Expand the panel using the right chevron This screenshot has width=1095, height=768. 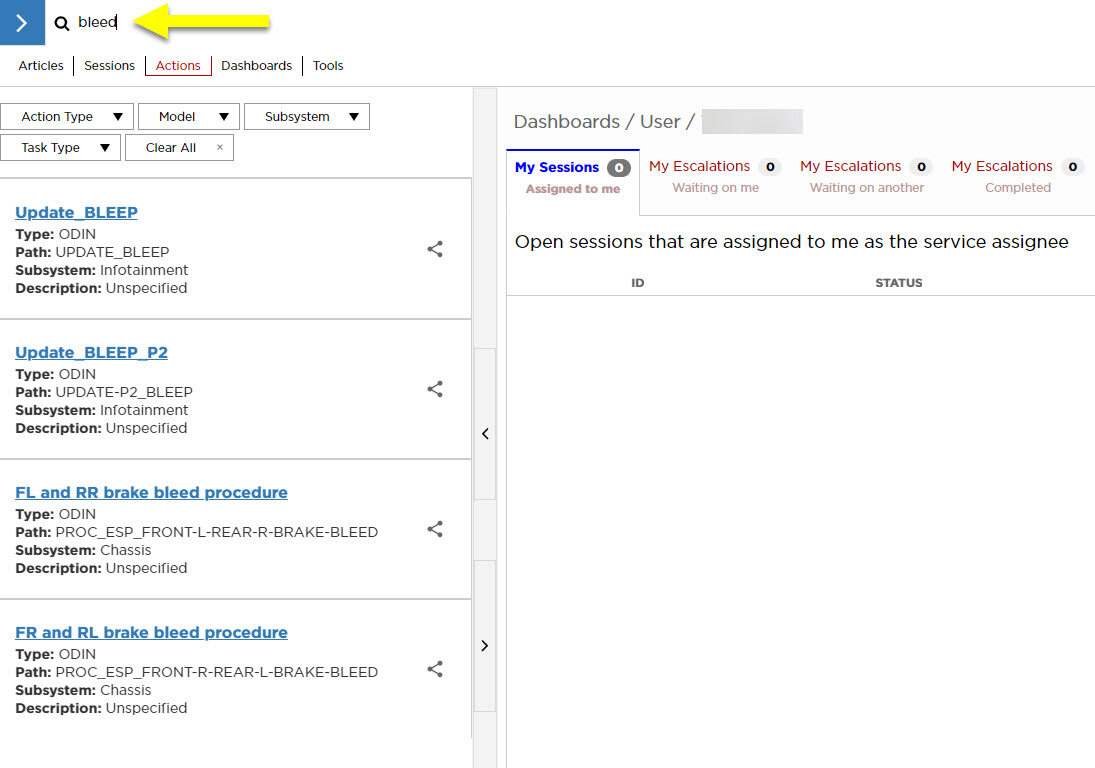coord(485,646)
